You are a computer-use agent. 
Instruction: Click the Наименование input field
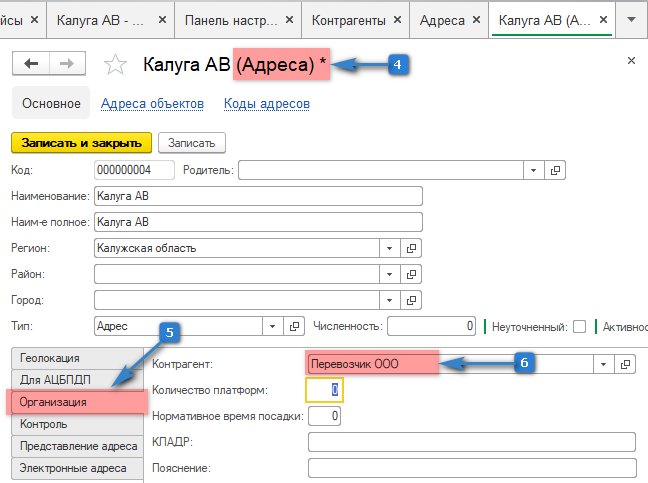tap(258, 196)
